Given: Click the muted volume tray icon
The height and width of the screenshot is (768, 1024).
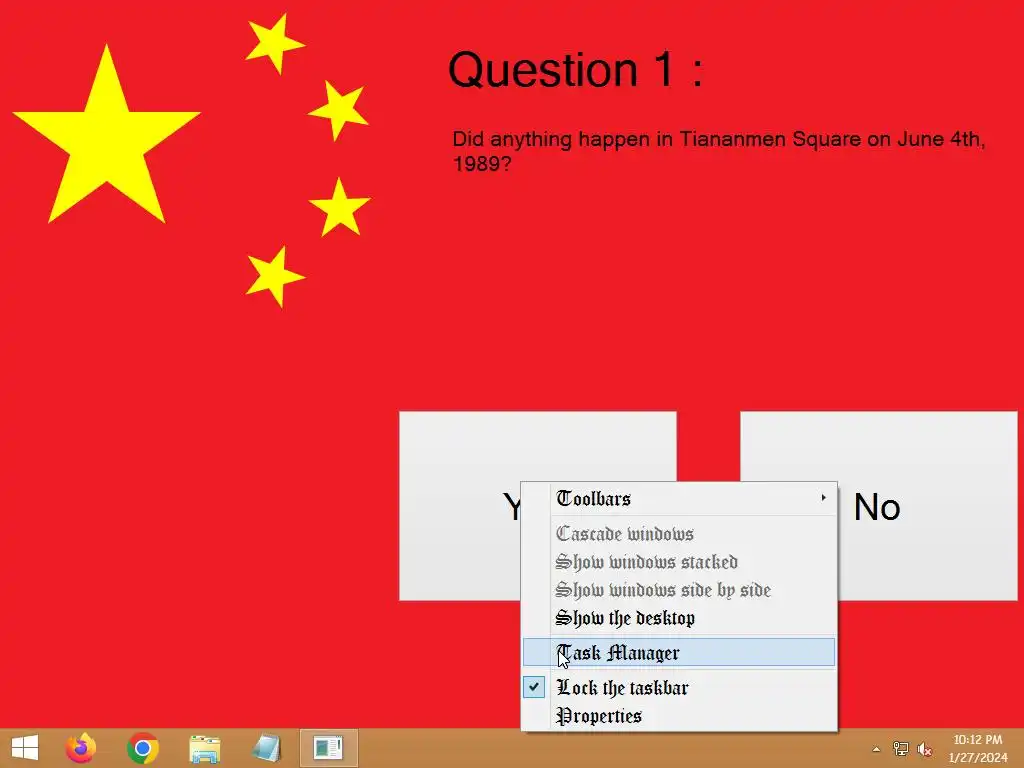Looking at the screenshot, I should click(x=924, y=749).
